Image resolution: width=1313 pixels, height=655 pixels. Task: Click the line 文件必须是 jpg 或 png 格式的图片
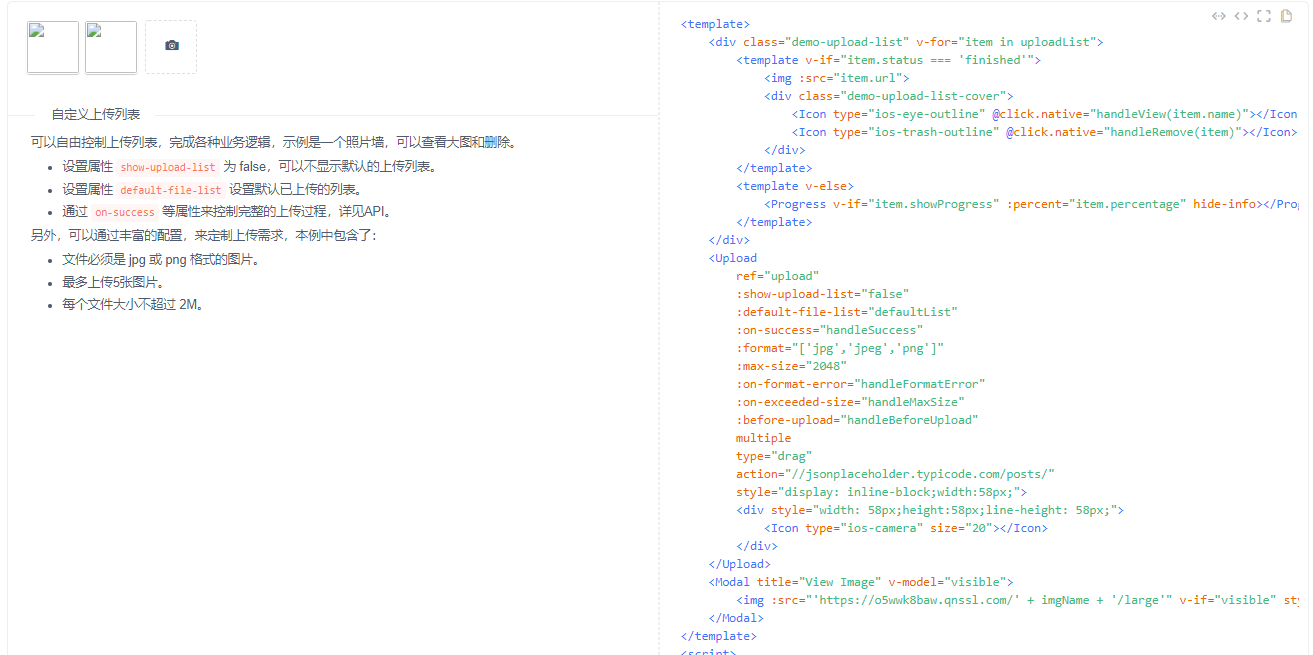(x=162, y=260)
